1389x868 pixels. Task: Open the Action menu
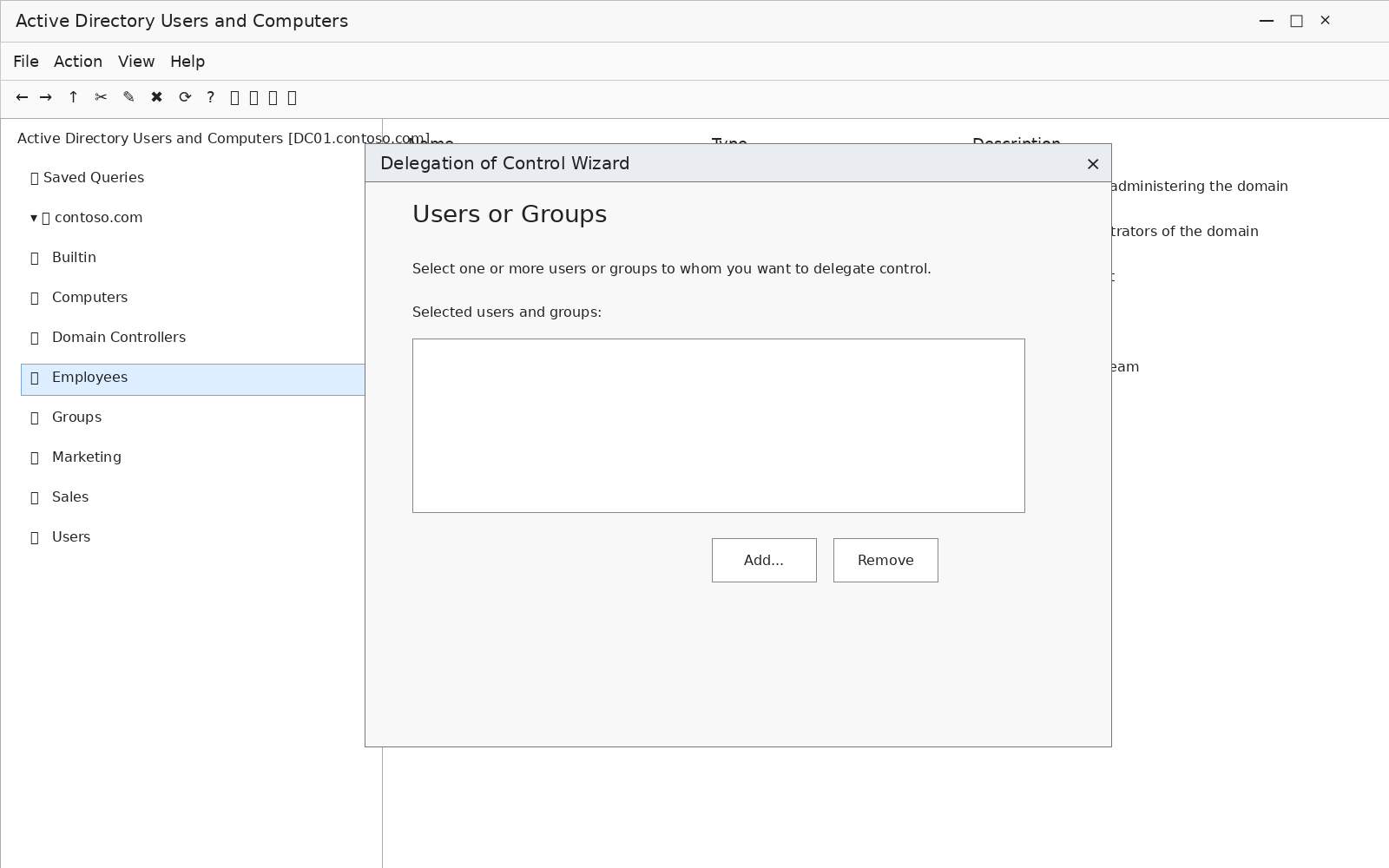[78, 62]
